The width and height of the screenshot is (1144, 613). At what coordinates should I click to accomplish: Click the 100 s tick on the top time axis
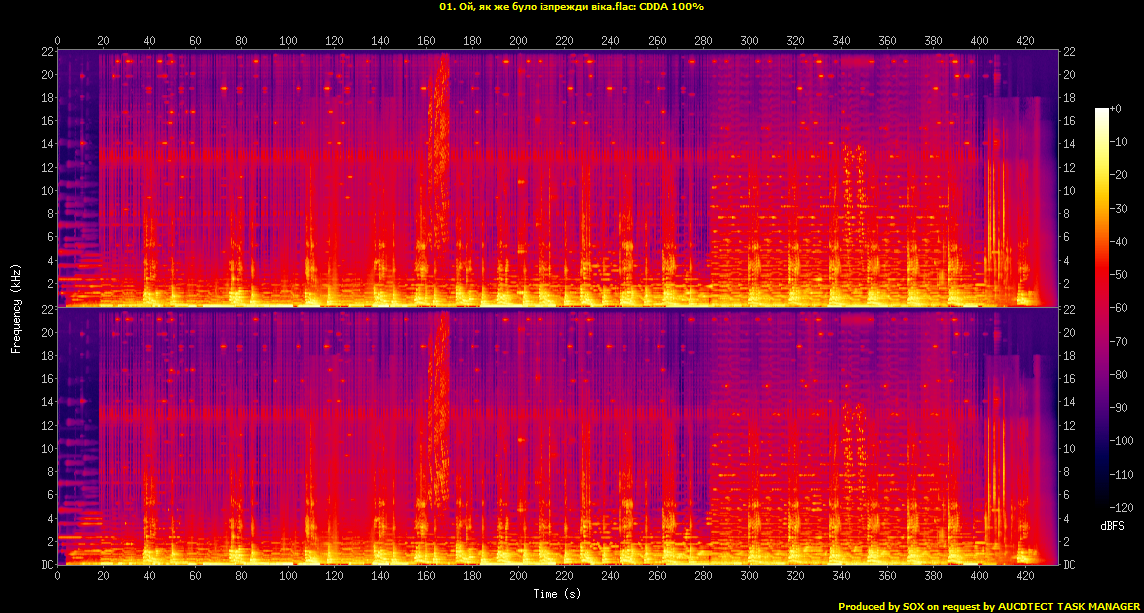click(x=288, y=40)
